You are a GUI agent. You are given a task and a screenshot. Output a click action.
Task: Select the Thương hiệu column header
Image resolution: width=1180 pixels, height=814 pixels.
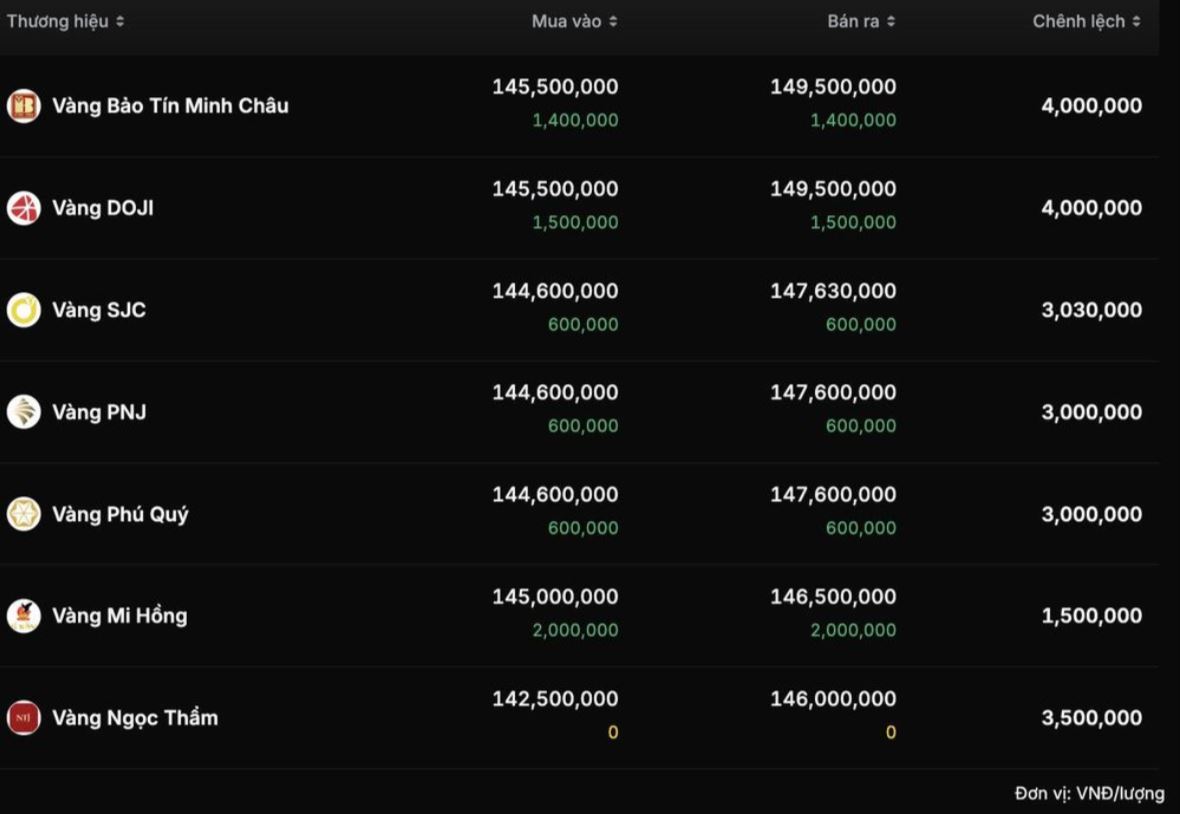pos(58,21)
